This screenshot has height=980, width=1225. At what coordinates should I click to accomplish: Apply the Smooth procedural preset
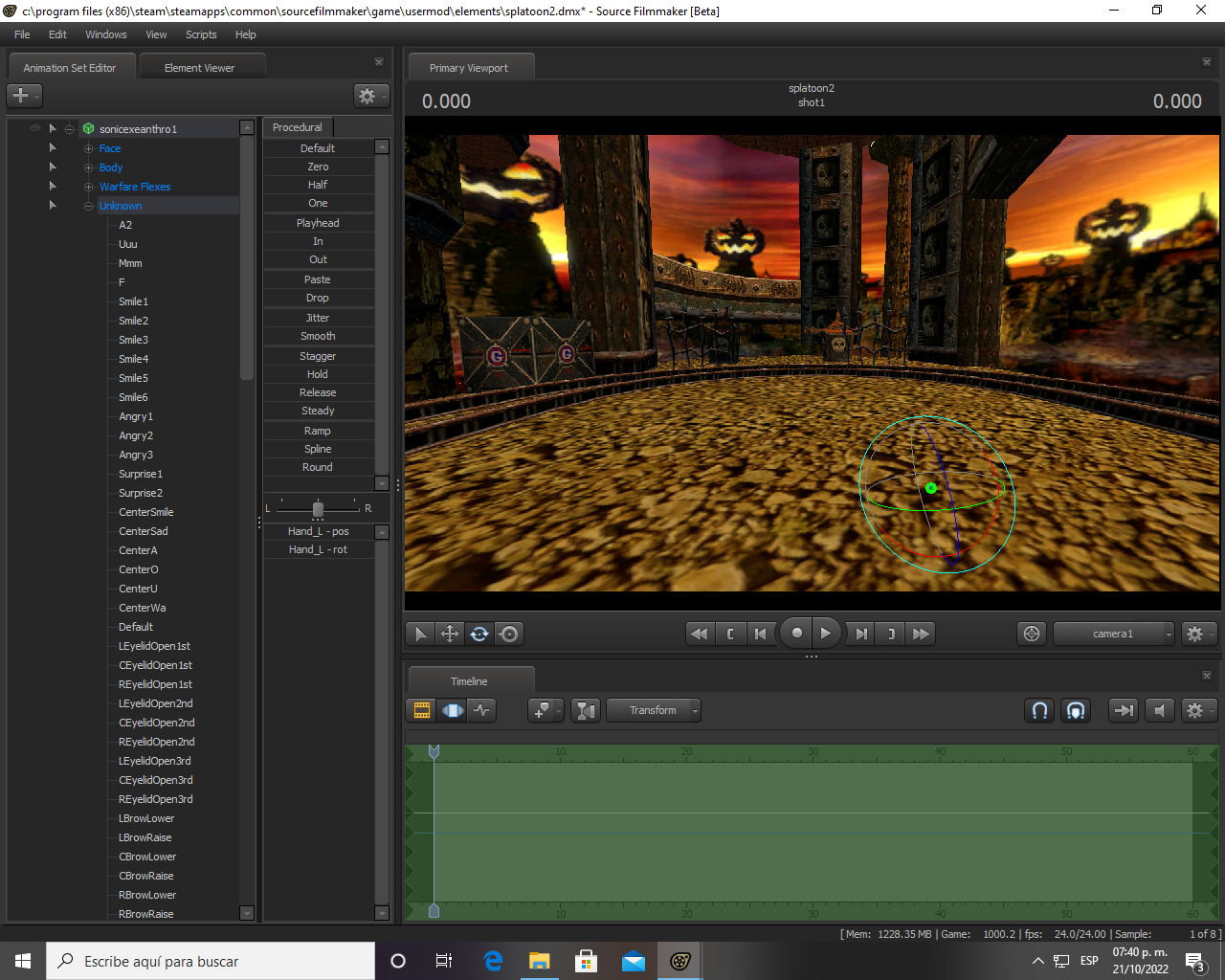point(318,336)
